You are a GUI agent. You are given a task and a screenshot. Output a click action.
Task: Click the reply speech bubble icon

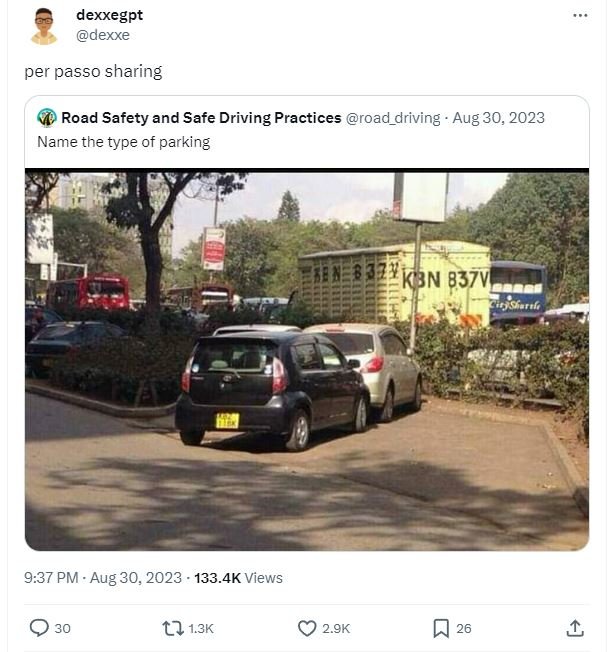(39, 628)
